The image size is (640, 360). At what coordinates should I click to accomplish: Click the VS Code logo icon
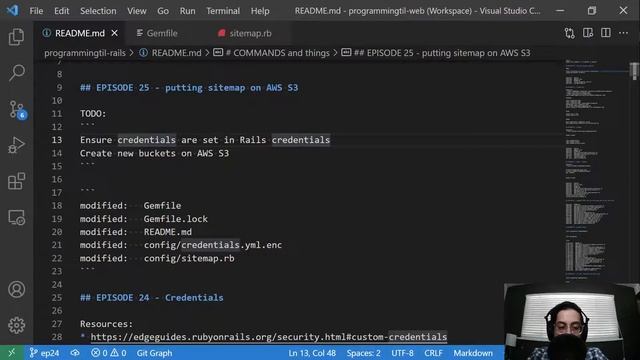12,11
